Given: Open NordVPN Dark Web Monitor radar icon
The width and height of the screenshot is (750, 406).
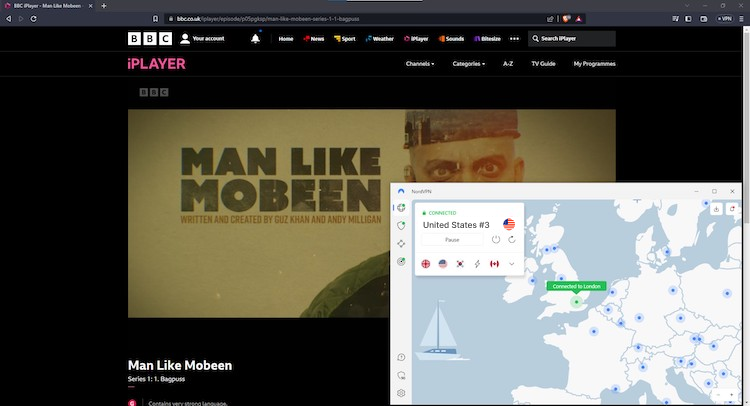Looking at the screenshot, I should (401, 262).
